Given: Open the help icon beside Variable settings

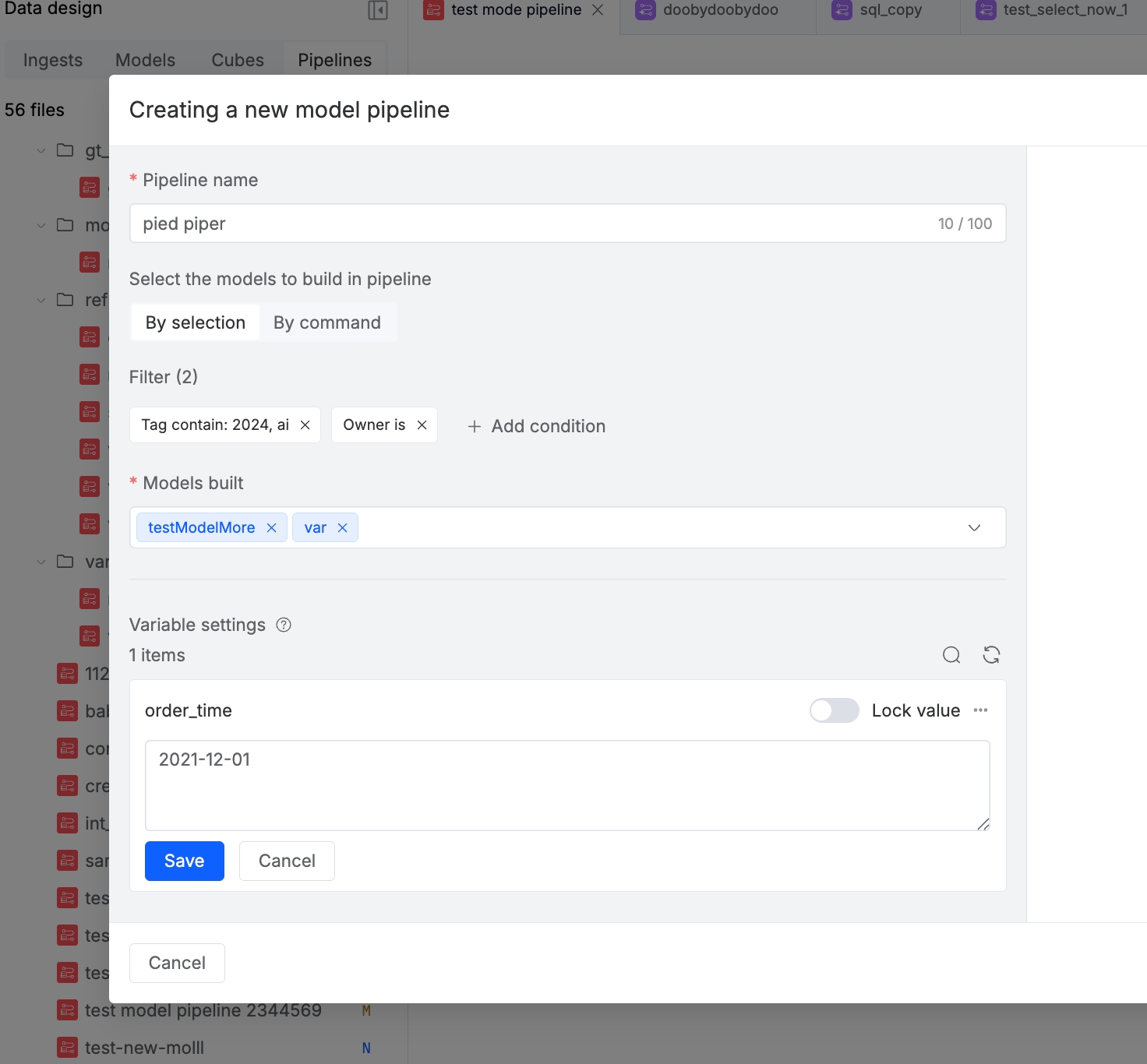Looking at the screenshot, I should [284, 625].
